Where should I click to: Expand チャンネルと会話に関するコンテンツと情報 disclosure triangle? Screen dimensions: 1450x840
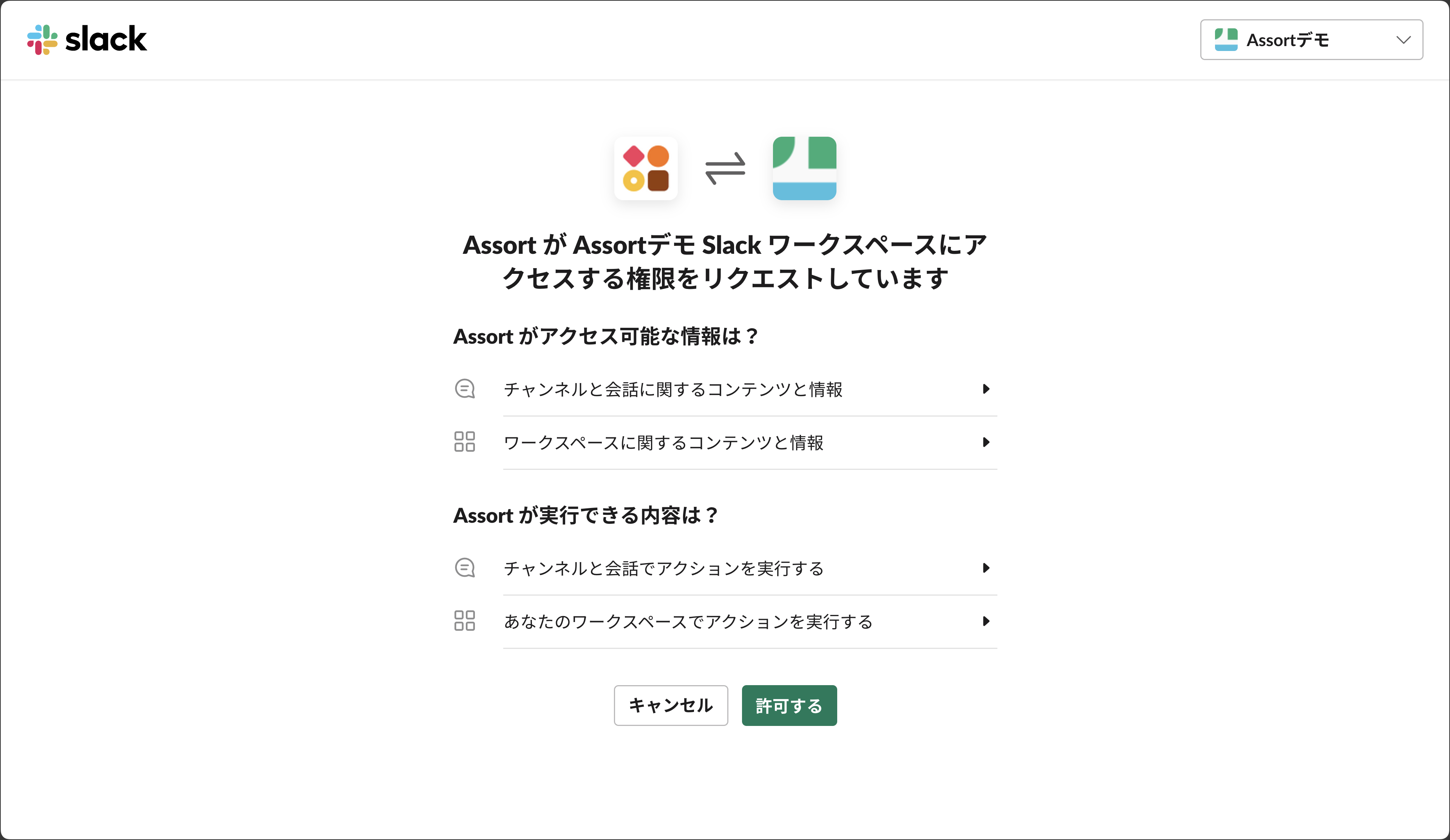coord(986,389)
